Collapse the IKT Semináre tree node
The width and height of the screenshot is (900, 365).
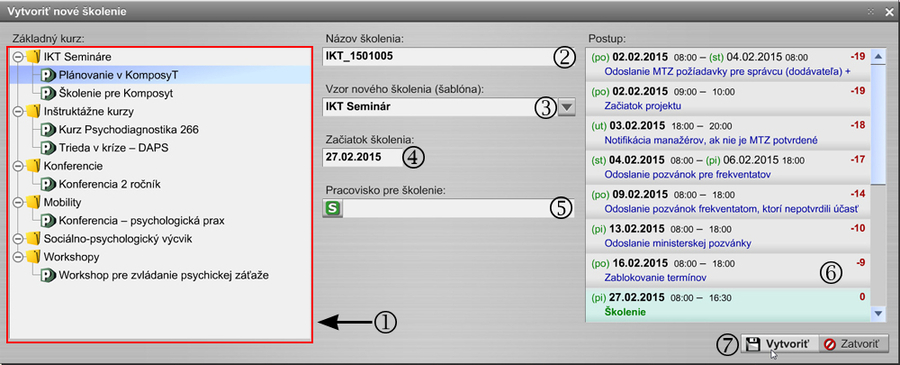tap(18, 57)
